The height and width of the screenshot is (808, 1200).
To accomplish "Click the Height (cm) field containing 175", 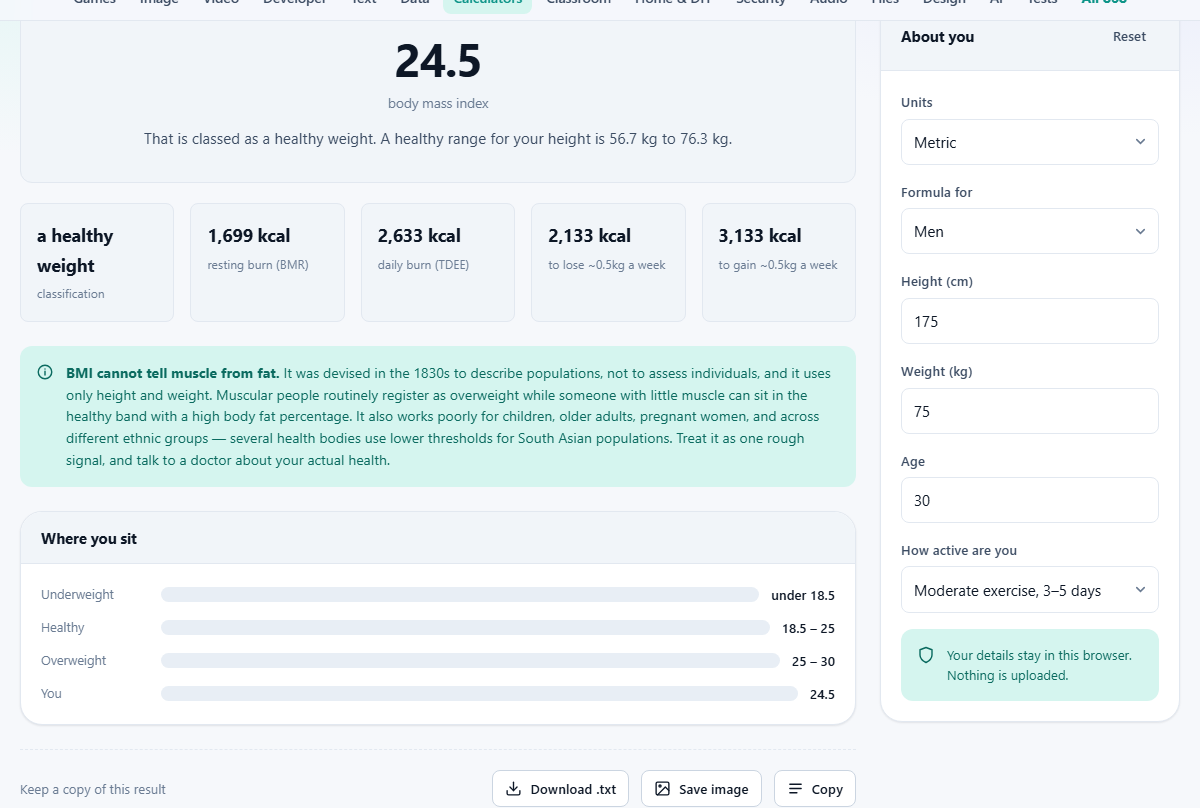I will (1029, 321).
